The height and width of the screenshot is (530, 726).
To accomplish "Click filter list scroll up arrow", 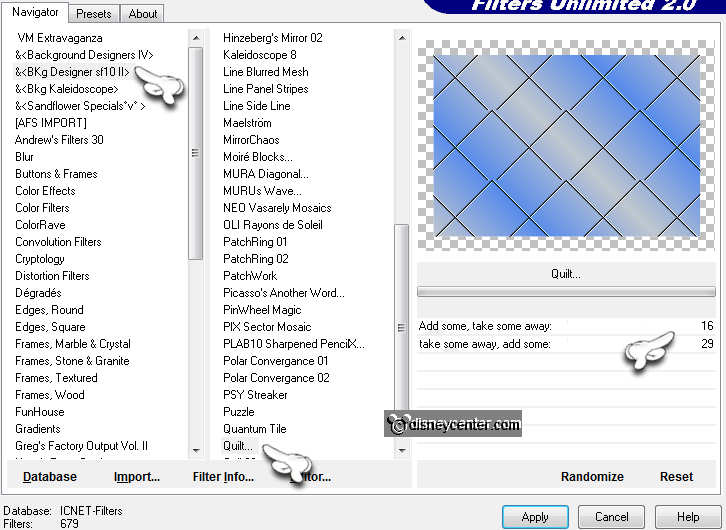I will [402, 38].
